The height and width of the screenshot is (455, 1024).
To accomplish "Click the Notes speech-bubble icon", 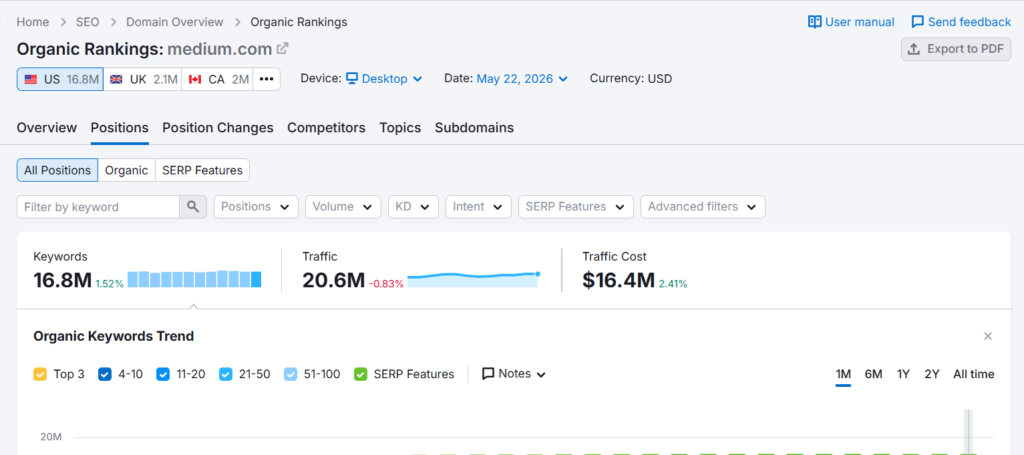I will click(x=488, y=374).
